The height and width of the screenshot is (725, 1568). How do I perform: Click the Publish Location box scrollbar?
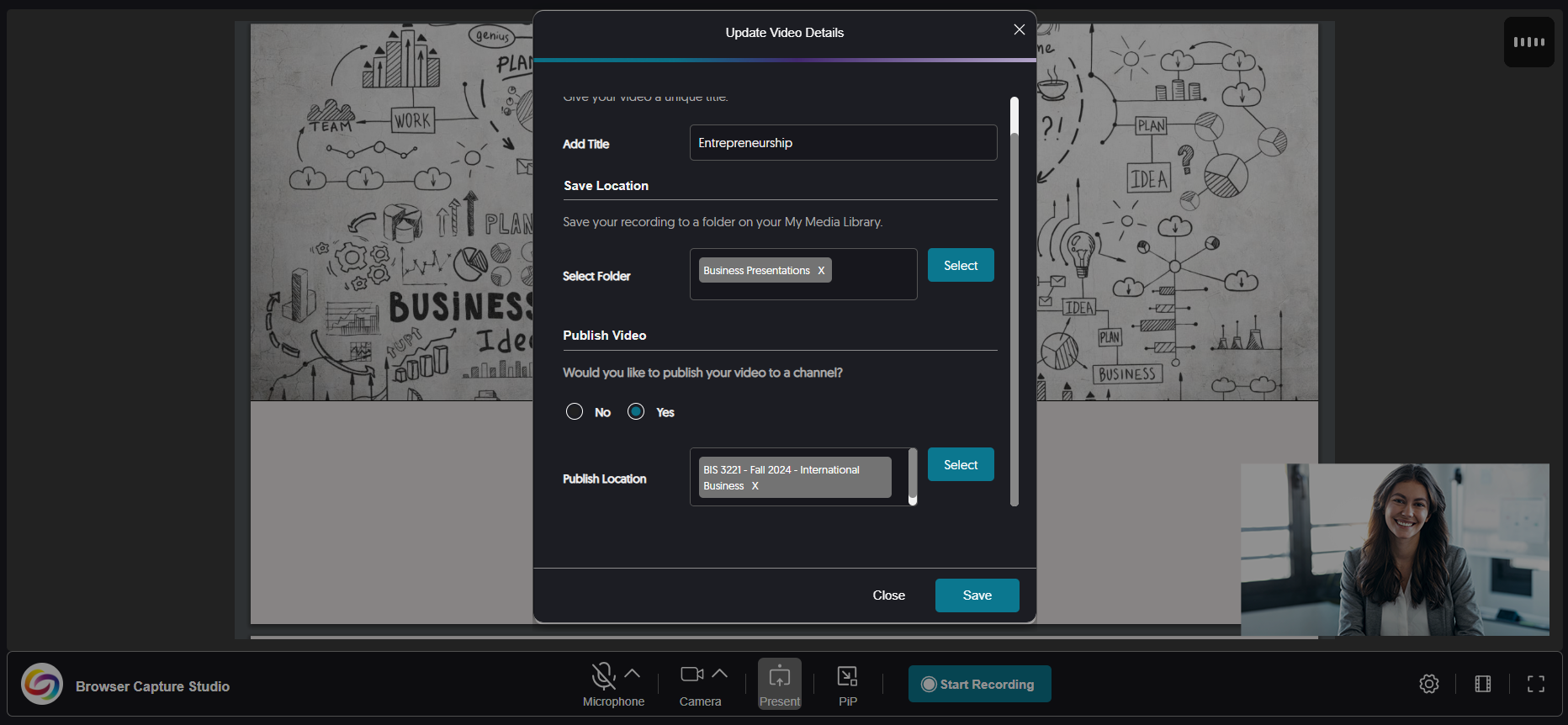click(x=913, y=477)
